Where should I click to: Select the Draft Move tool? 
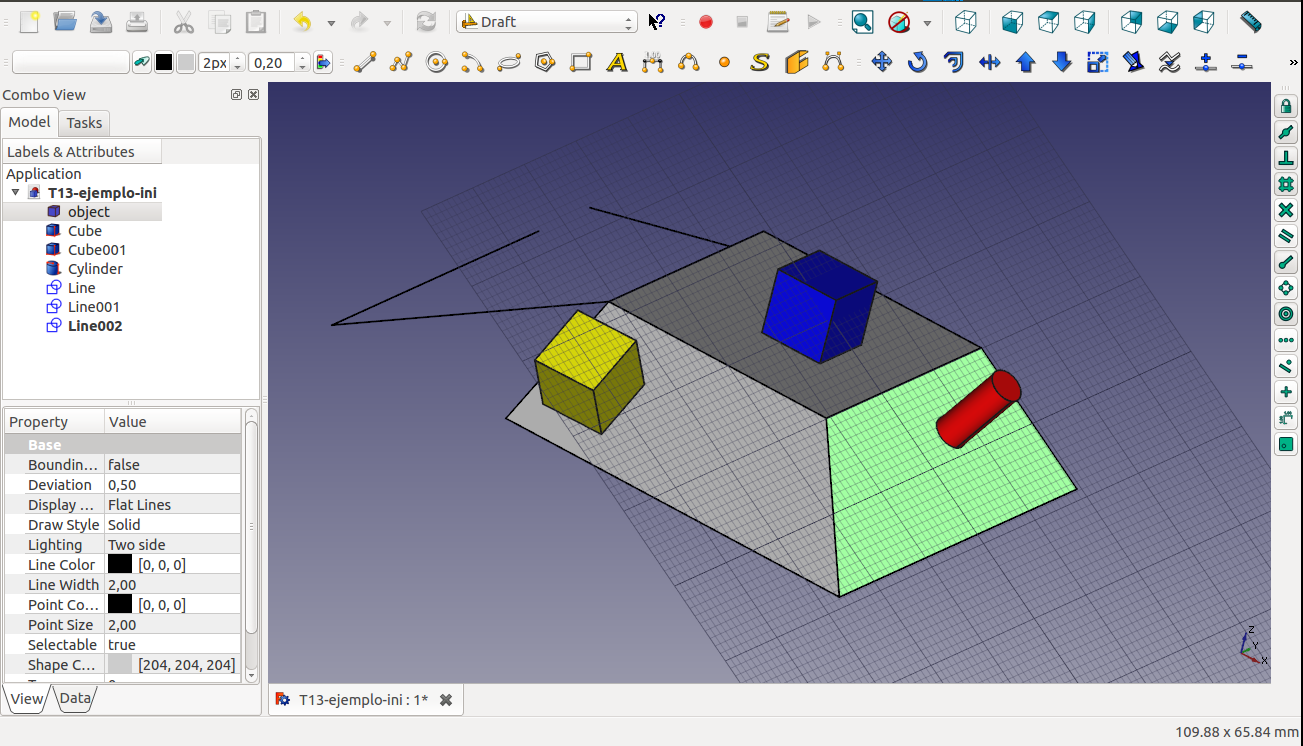[x=881, y=63]
